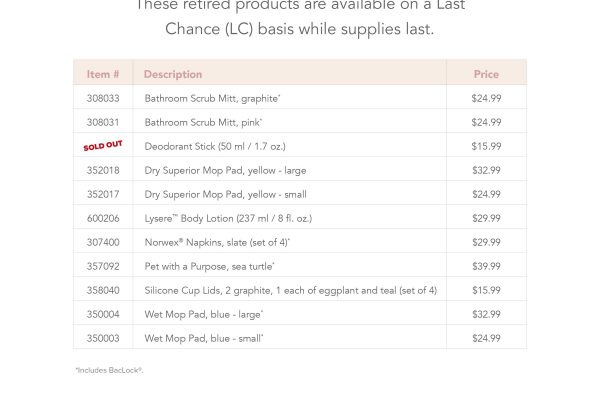The width and height of the screenshot is (600, 400).
Task: Click the Price column header
Action: (486, 74)
